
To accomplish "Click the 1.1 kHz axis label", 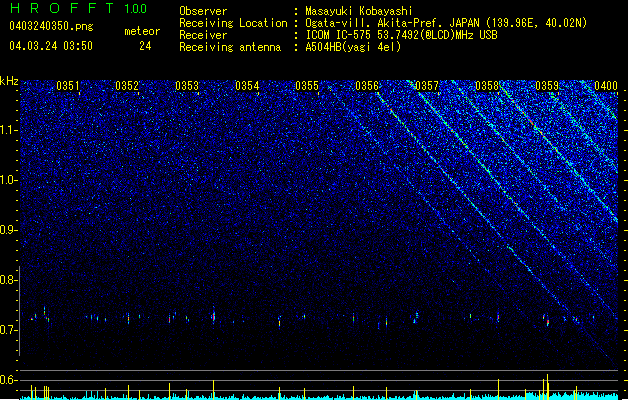I will 9,130.
